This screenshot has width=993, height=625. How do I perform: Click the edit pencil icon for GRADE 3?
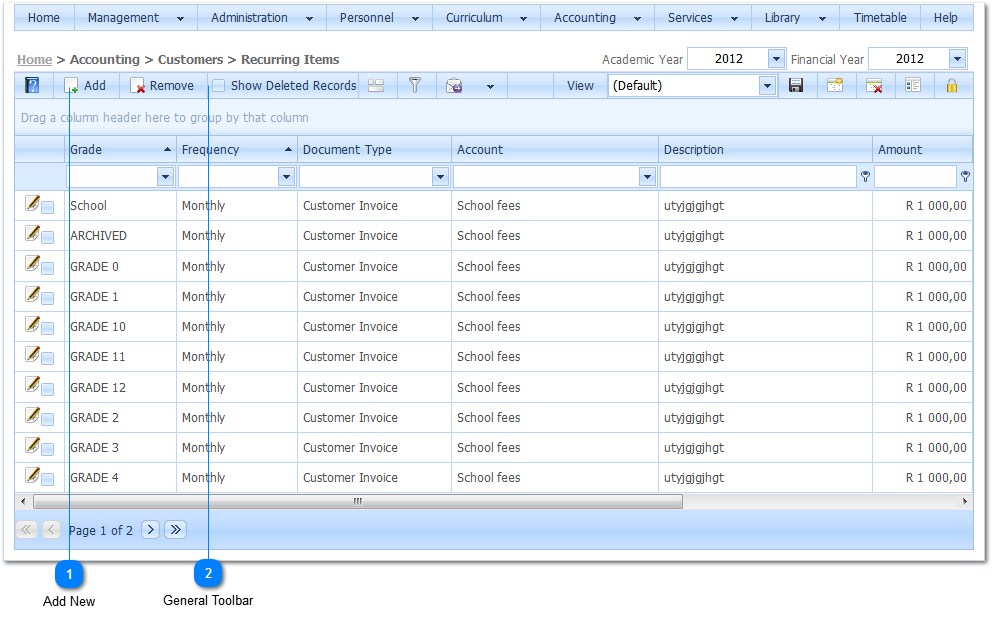click(x=32, y=445)
